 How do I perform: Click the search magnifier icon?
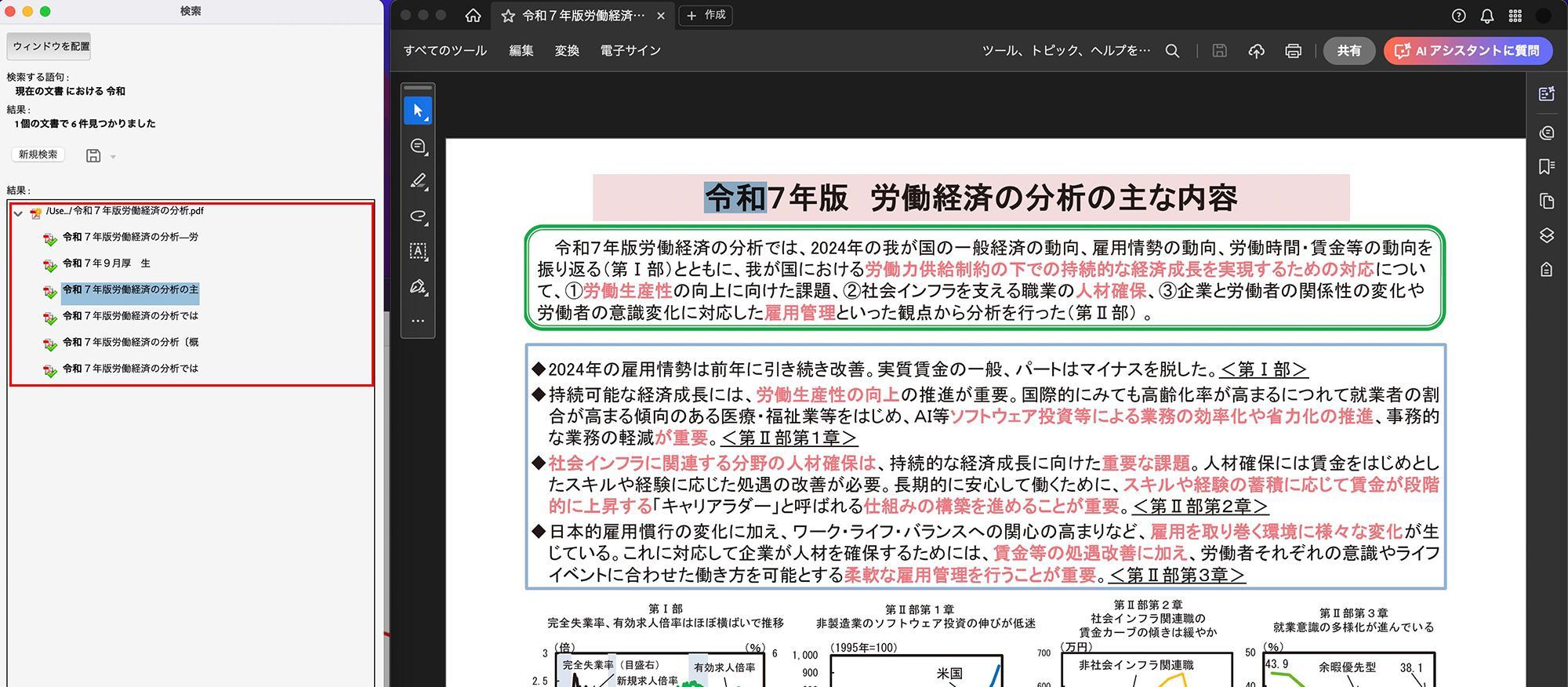[x=1172, y=51]
